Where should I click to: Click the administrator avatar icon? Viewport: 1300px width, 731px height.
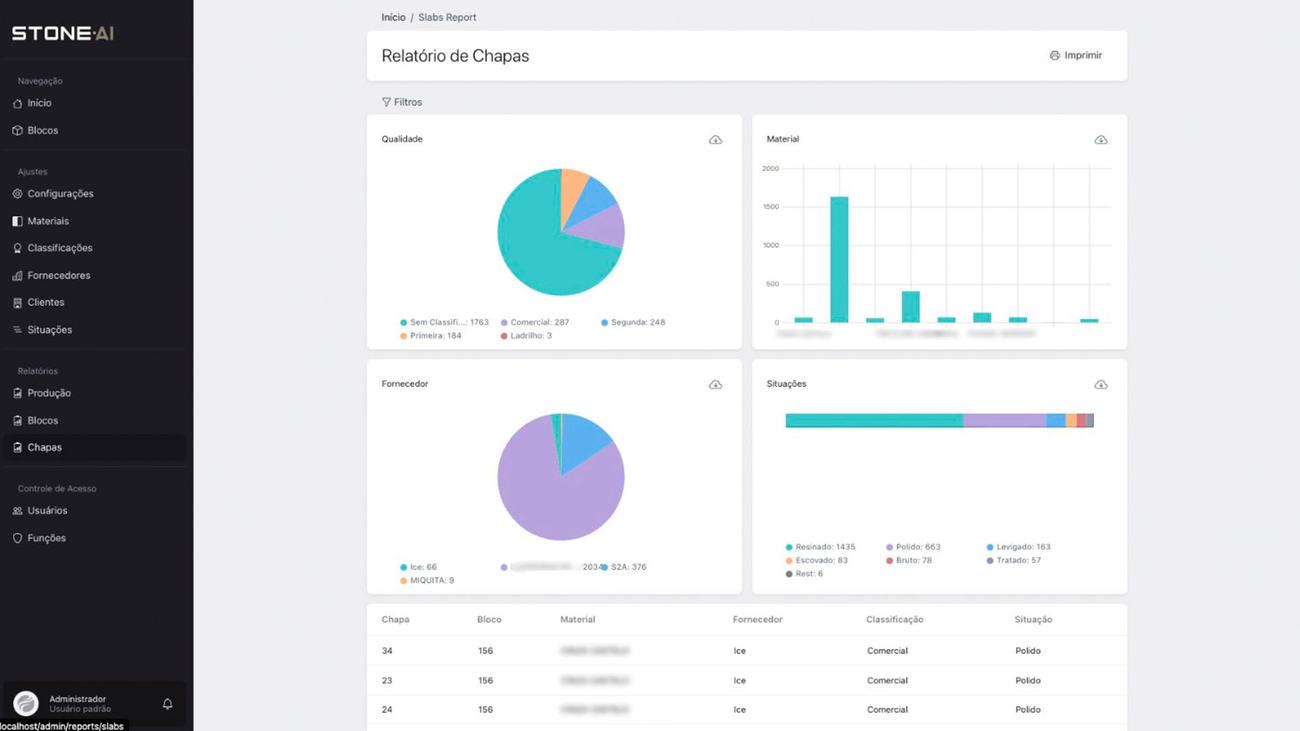coord(26,704)
